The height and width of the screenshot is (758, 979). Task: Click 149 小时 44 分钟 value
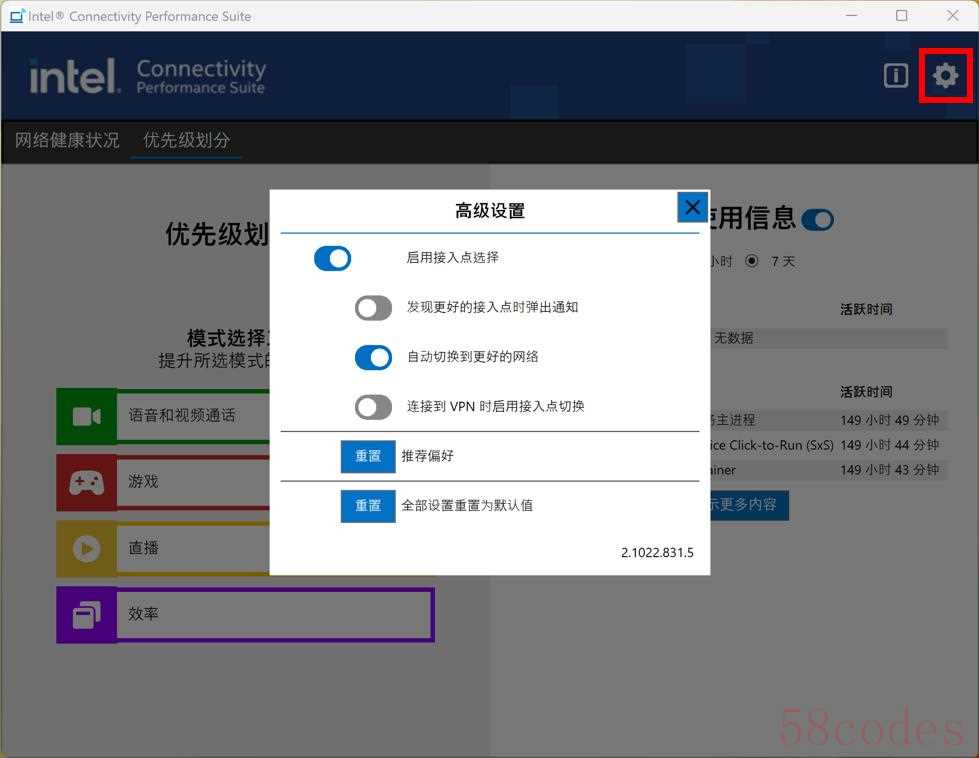tap(889, 445)
